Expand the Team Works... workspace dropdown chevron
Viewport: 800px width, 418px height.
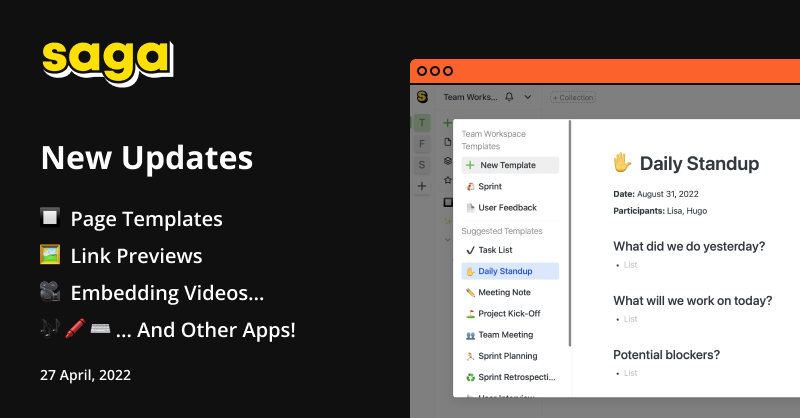(x=528, y=96)
